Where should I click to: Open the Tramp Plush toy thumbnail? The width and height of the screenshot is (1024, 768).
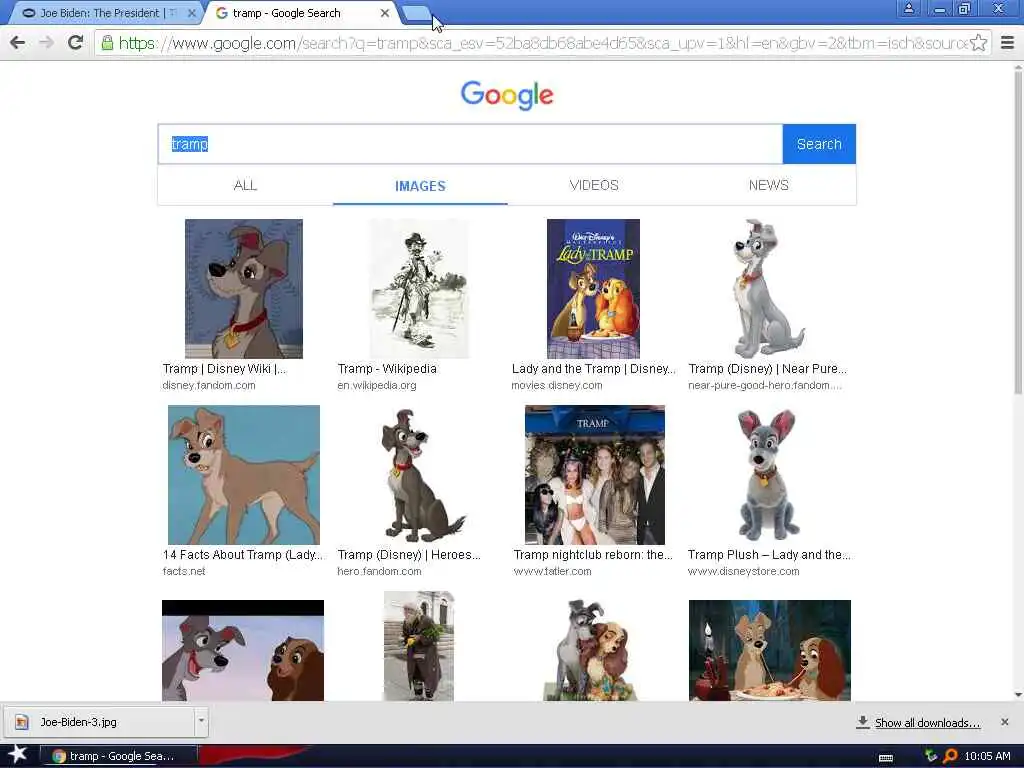click(x=768, y=475)
